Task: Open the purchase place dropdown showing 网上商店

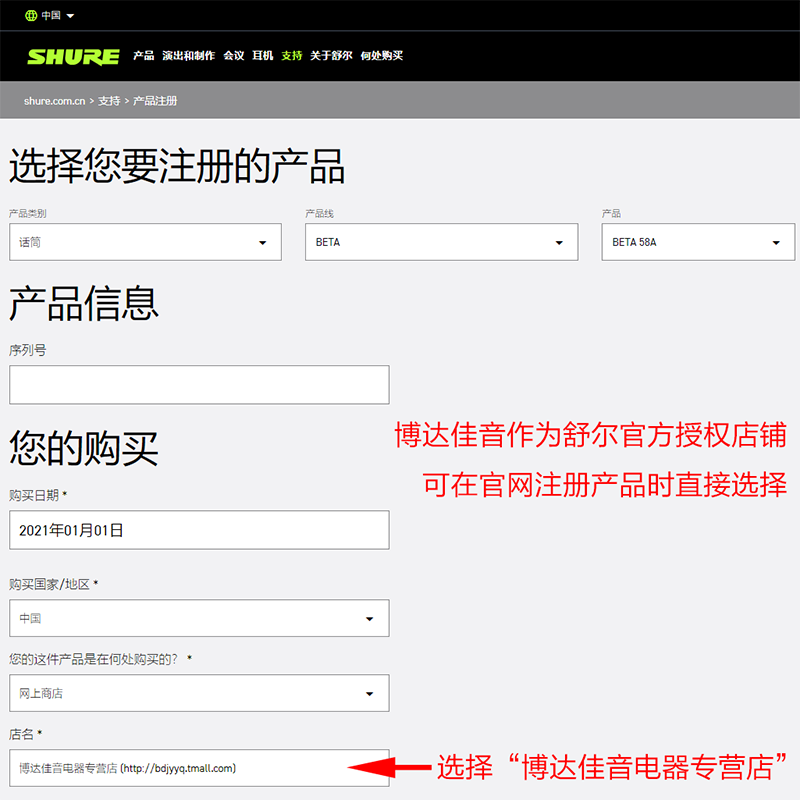Action: point(199,693)
